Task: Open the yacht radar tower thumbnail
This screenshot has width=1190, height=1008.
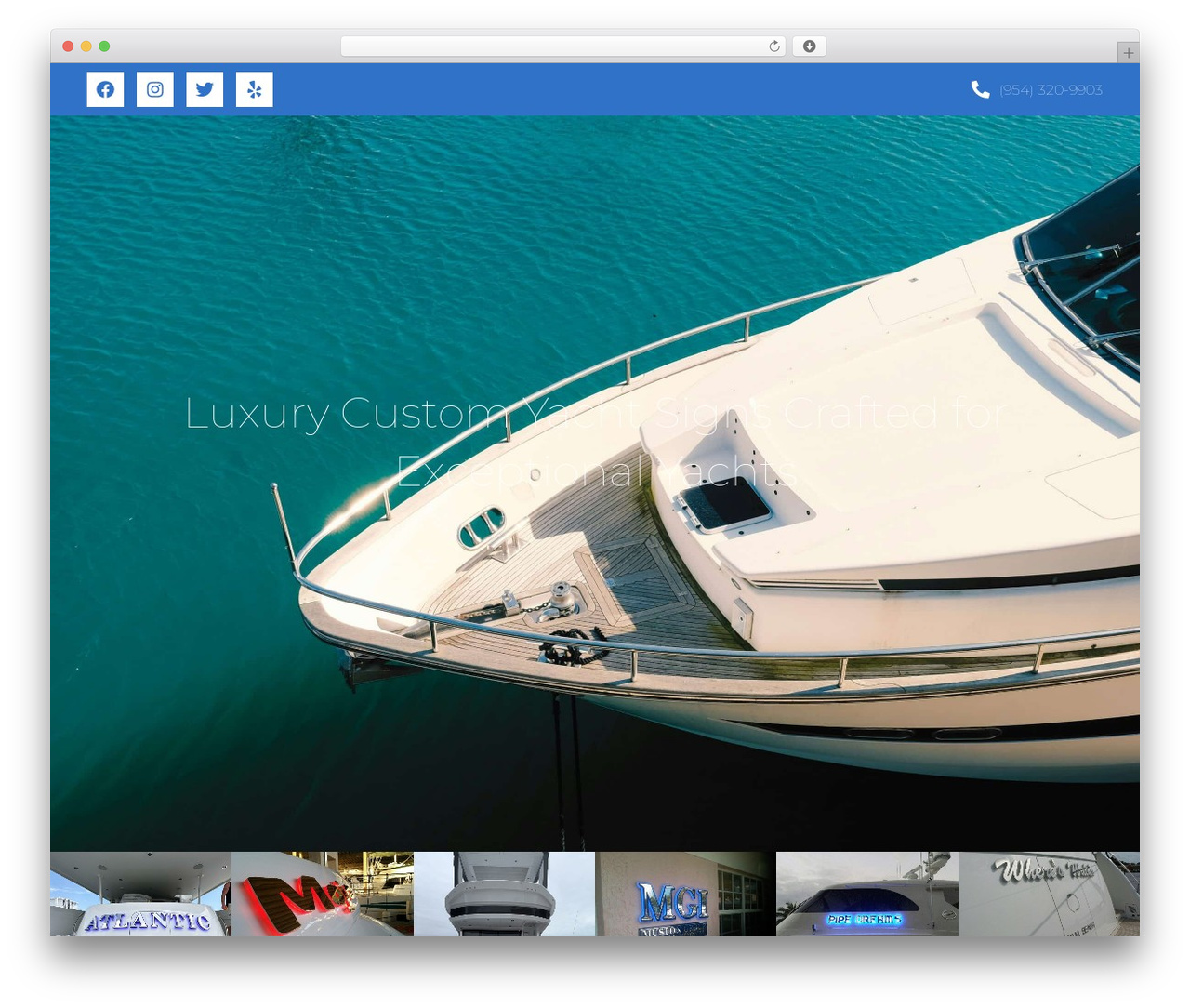Action: pos(504,894)
